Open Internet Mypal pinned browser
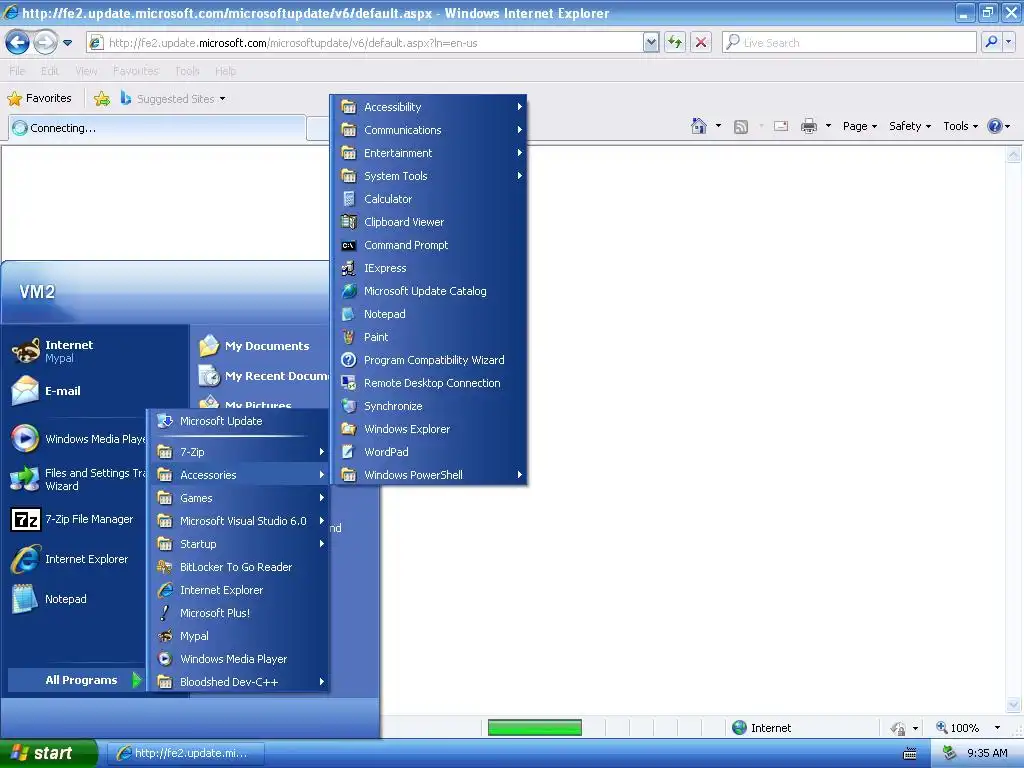This screenshot has height=768, width=1024. [95, 351]
